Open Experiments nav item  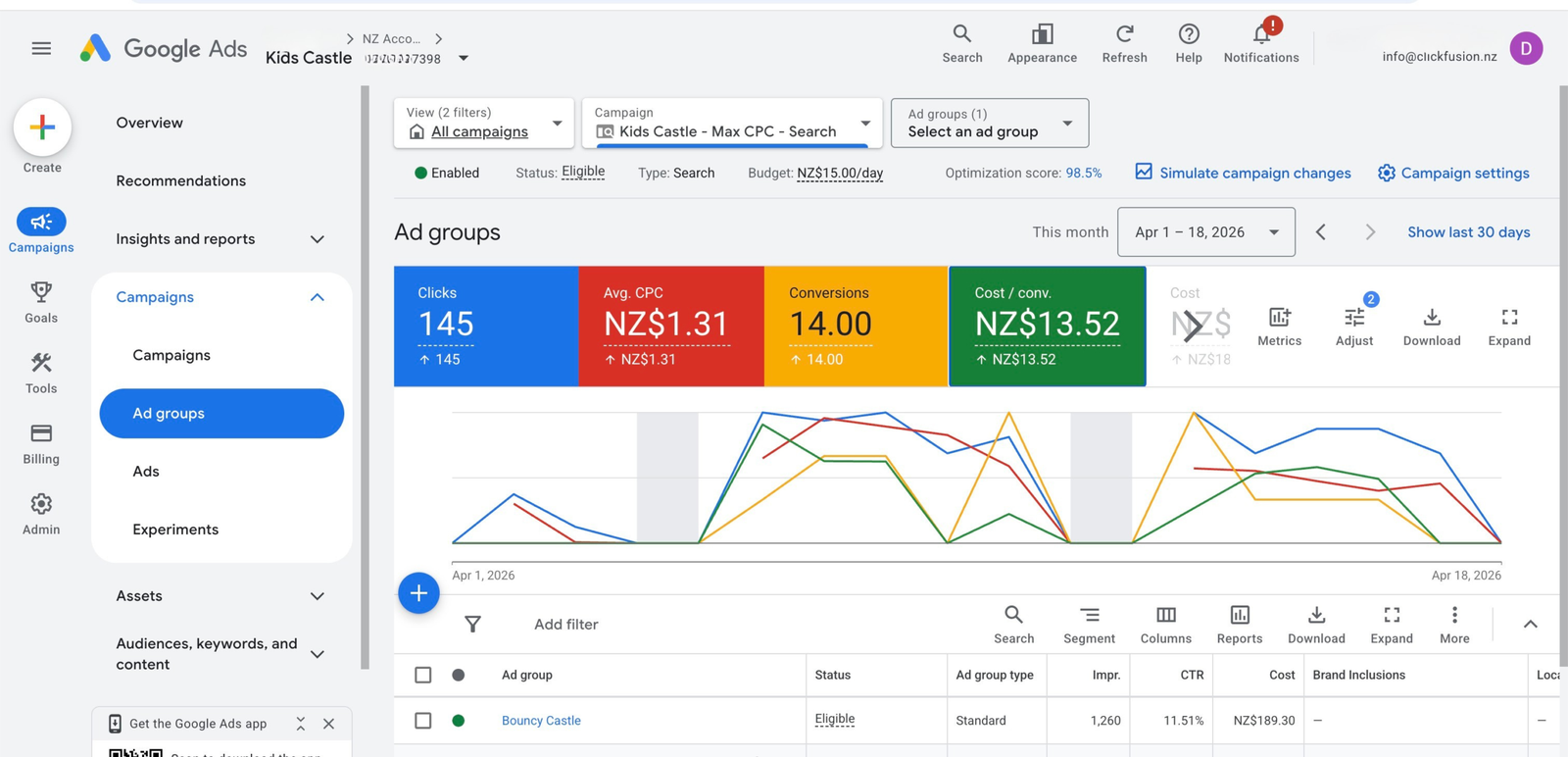tap(175, 530)
